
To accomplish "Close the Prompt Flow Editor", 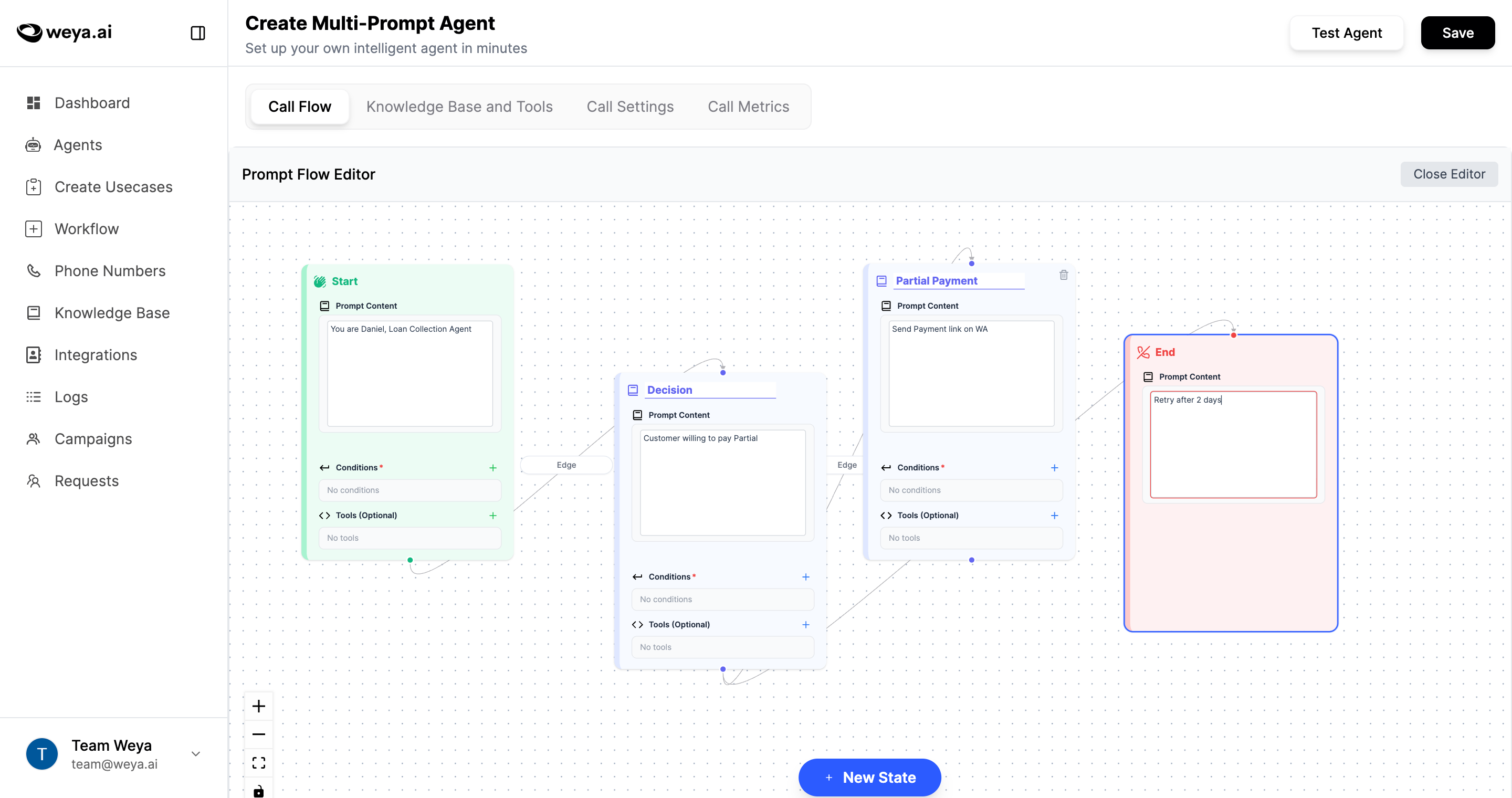I will pyautogui.click(x=1448, y=174).
